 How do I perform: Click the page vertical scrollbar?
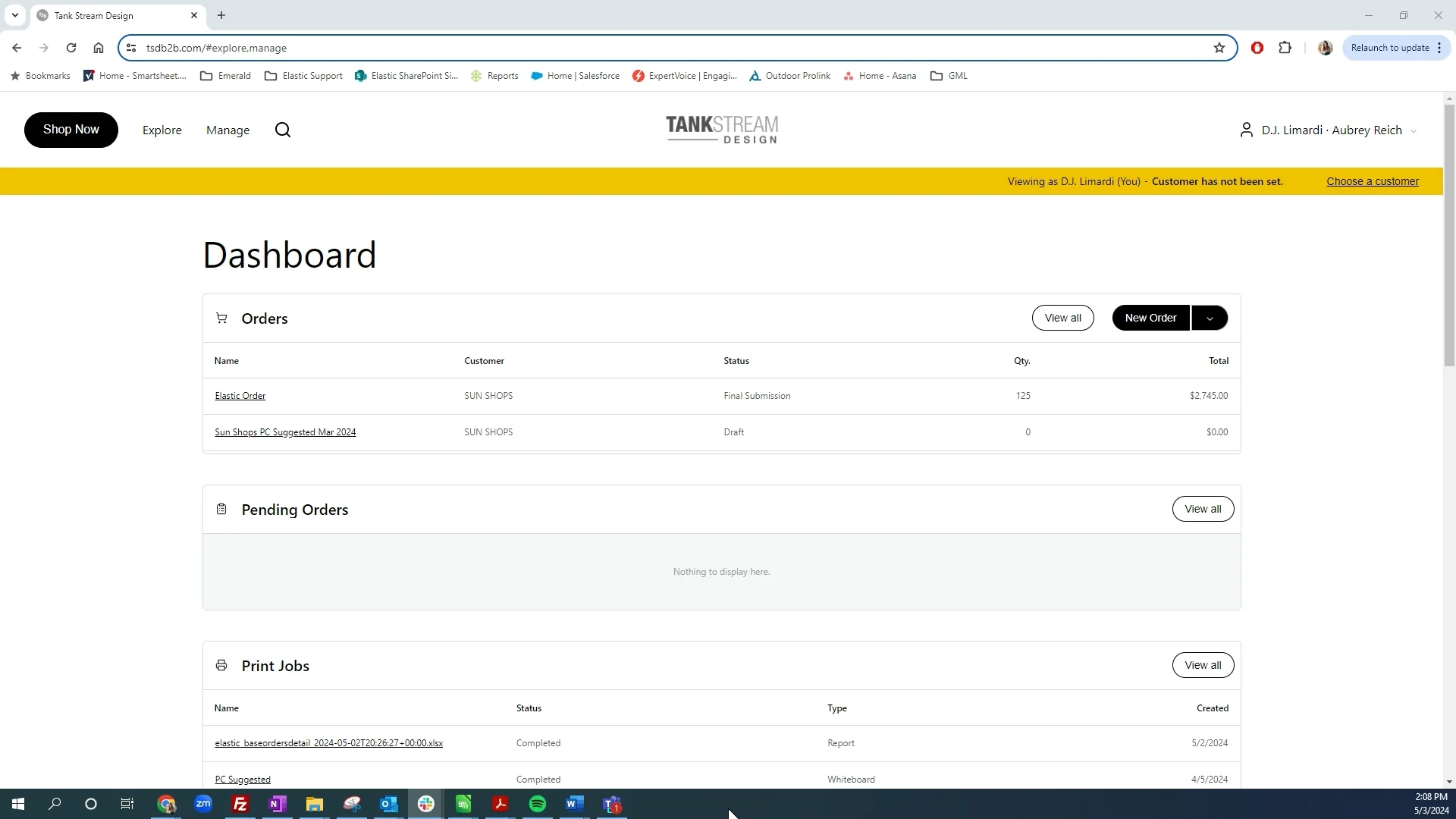(1449, 235)
